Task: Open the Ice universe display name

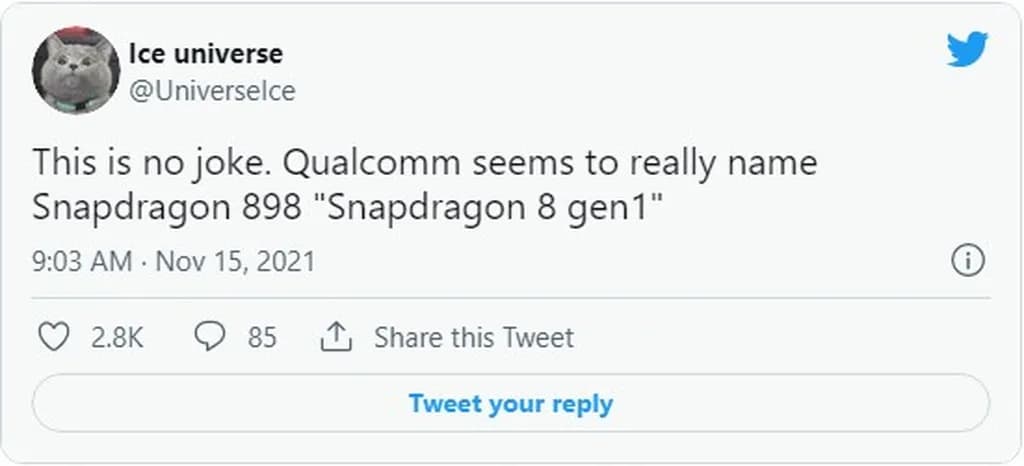Action: (206, 52)
